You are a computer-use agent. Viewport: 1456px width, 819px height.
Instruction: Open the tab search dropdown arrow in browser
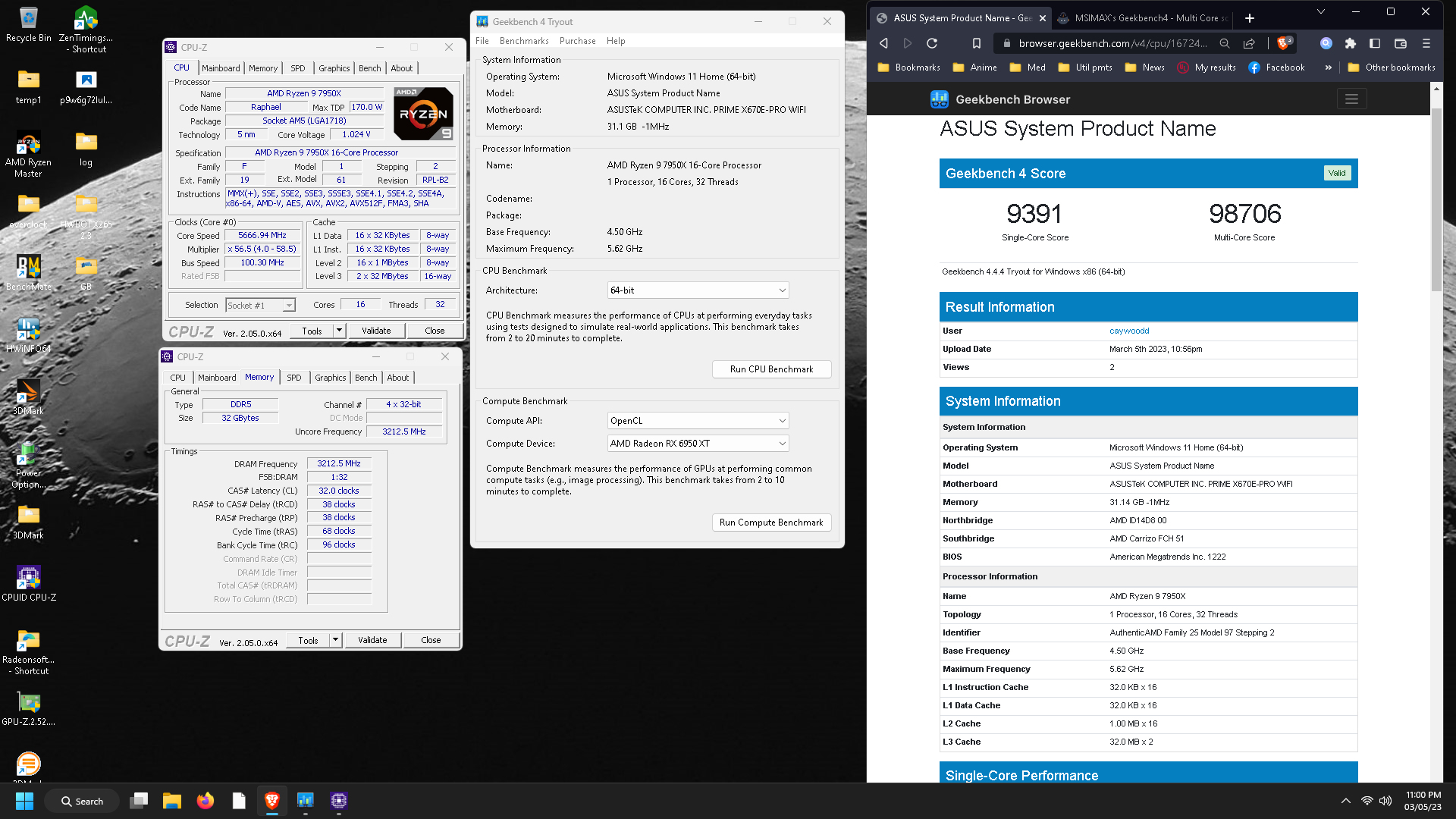[1321, 11]
